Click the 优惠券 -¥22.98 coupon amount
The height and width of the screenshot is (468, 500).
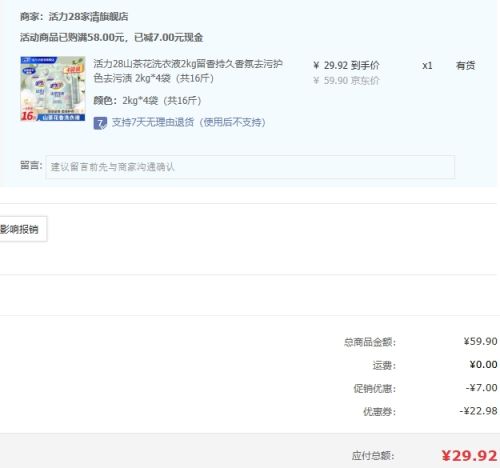[479, 411]
